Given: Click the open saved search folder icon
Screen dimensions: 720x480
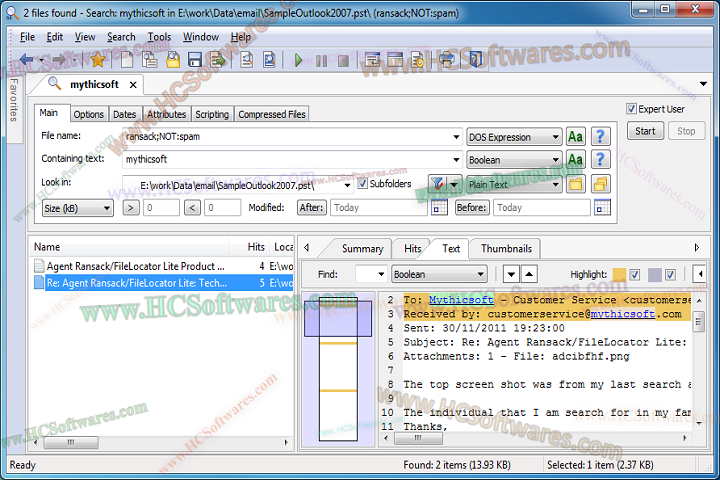Looking at the screenshot, I should click(173, 60).
